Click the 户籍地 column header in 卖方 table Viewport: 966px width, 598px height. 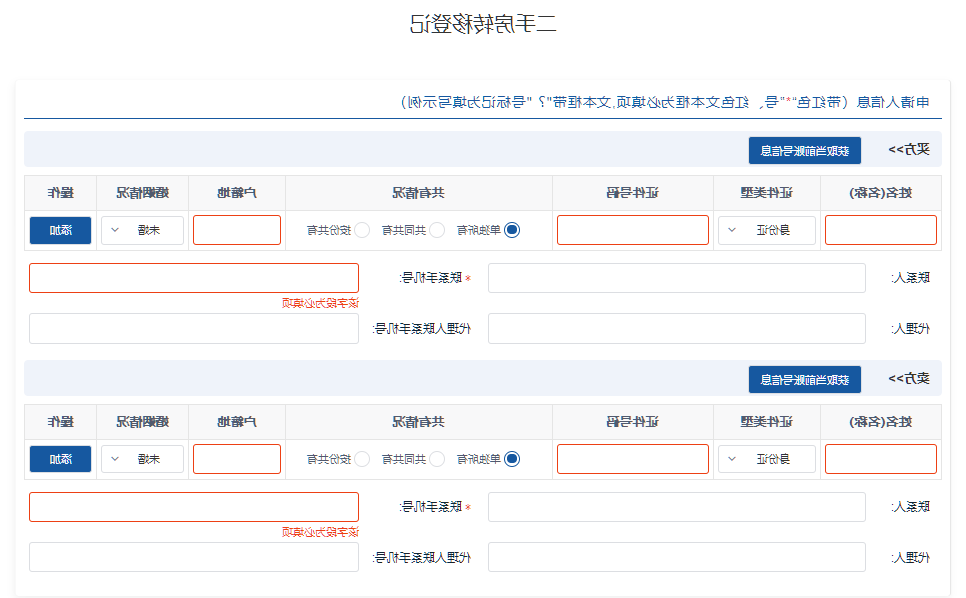[237, 422]
